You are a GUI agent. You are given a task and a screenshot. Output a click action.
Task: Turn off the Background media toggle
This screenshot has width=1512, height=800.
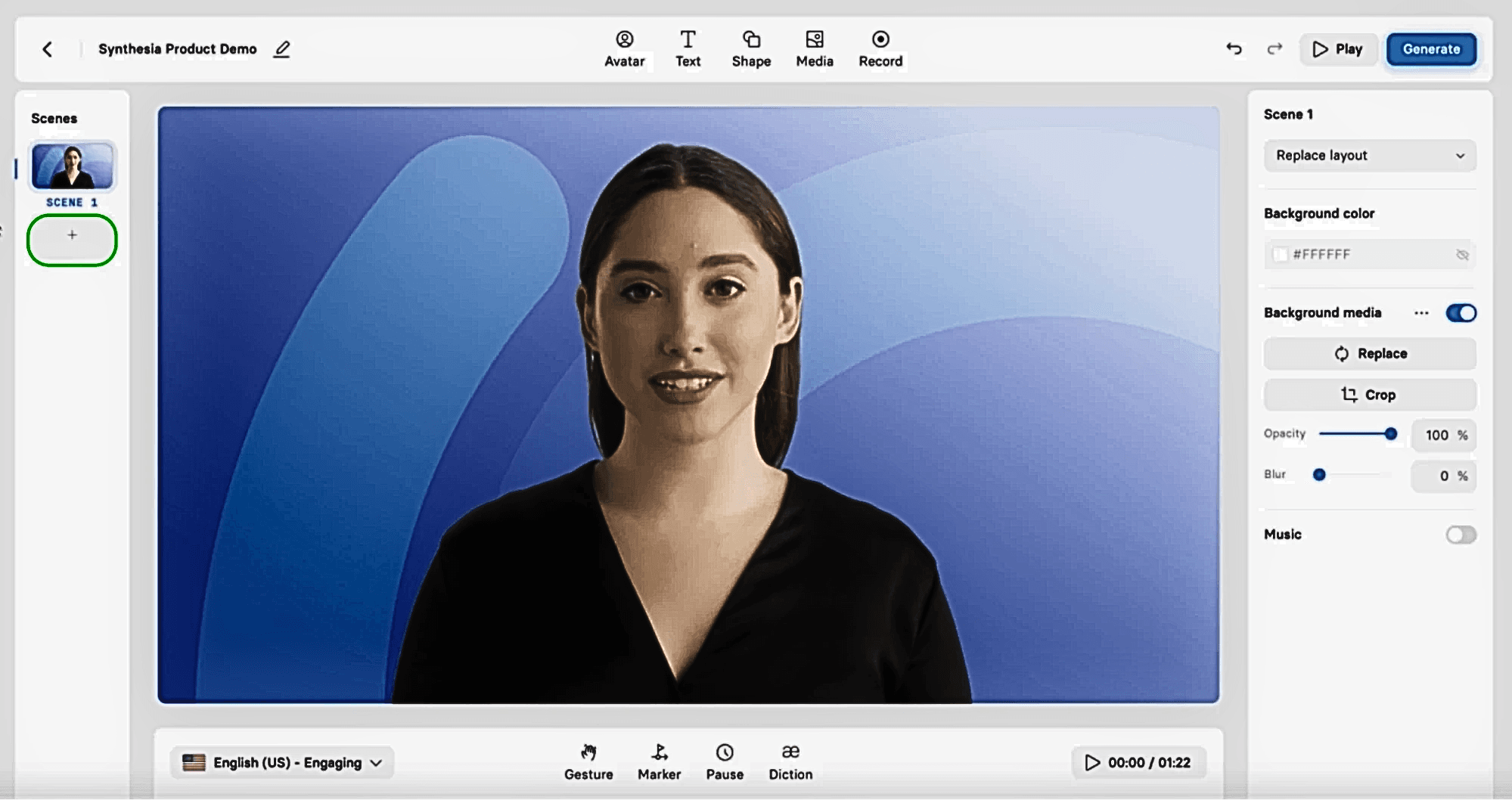1461,313
